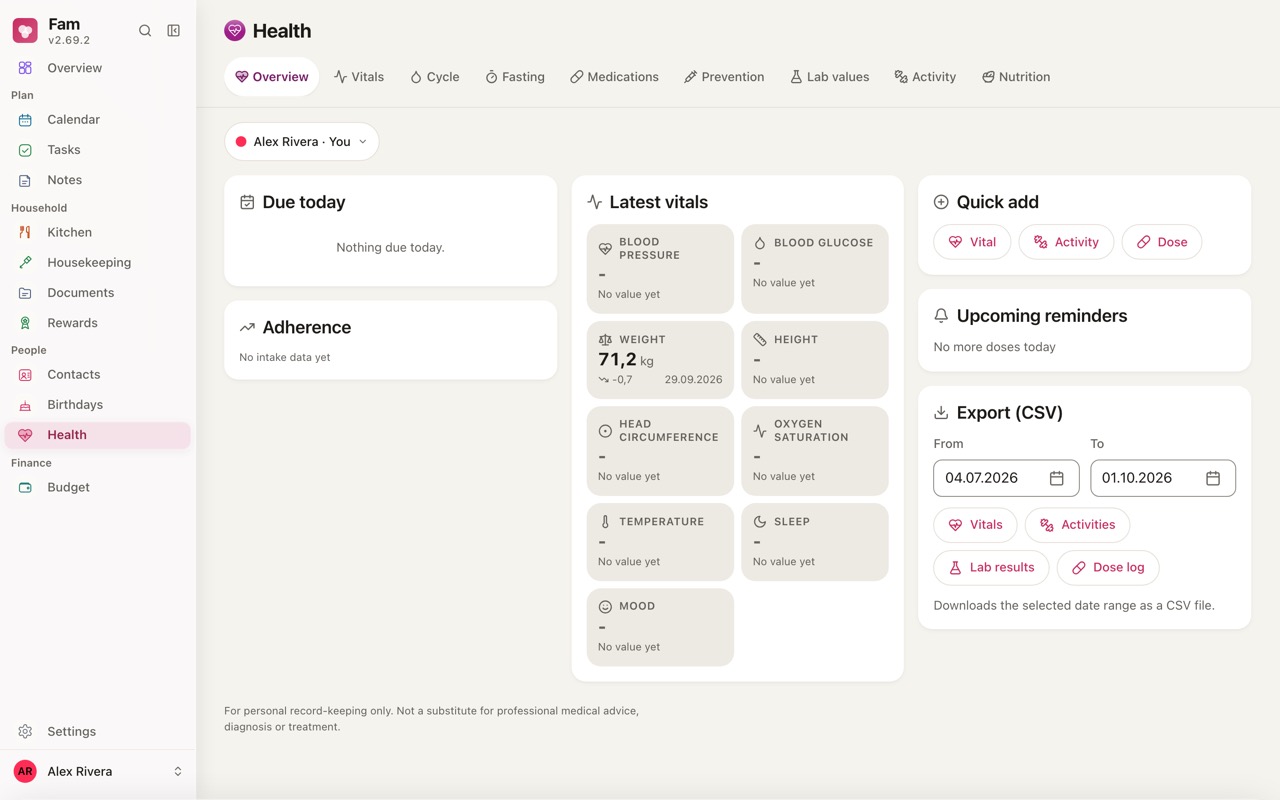Collapse the sidebar with the panel icon
The width and height of the screenshot is (1280, 800).
[x=174, y=31]
